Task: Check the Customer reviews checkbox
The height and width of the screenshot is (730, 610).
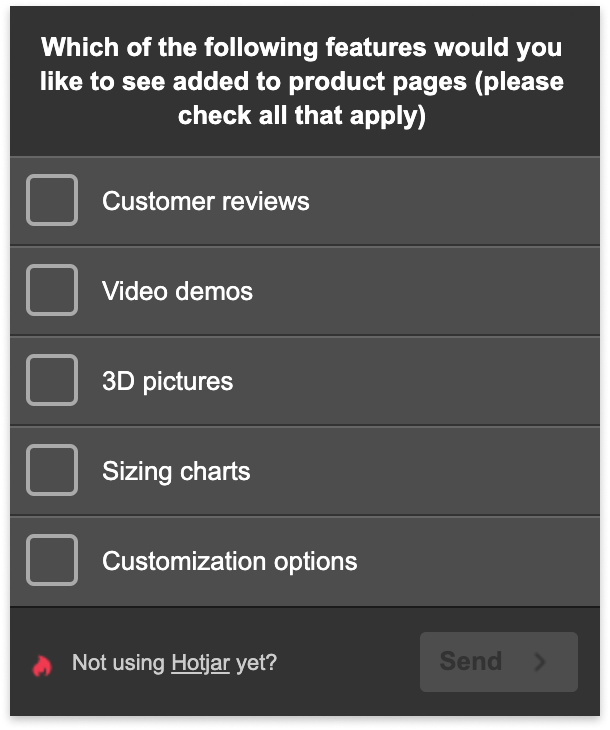Action: (52, 200)
